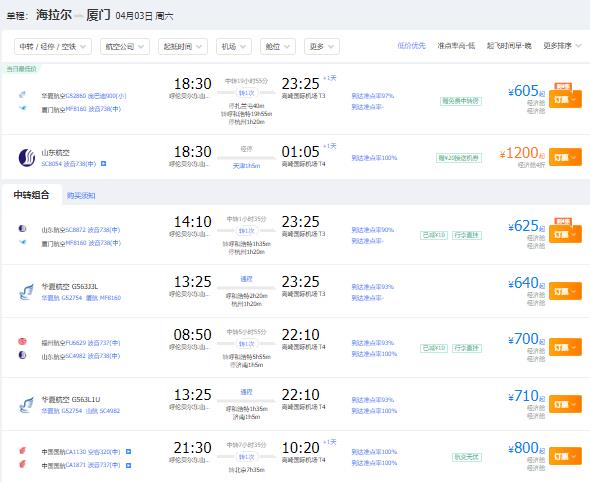590x482 pixels.
Task: Click the 通程 label on the ¥640 flight
Action: (x=246, y=279)
